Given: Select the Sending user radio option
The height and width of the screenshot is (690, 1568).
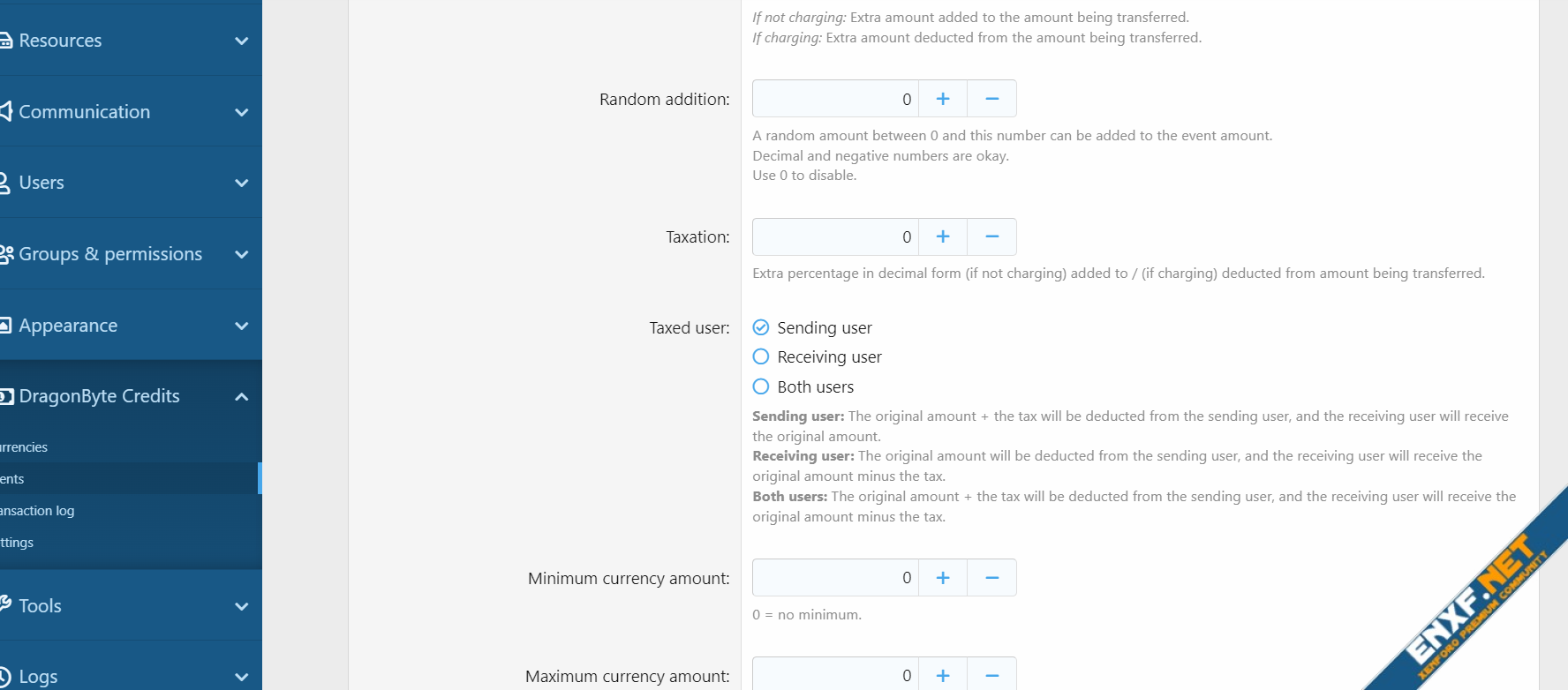Looking at the screenshot, I should coord(761,327).
